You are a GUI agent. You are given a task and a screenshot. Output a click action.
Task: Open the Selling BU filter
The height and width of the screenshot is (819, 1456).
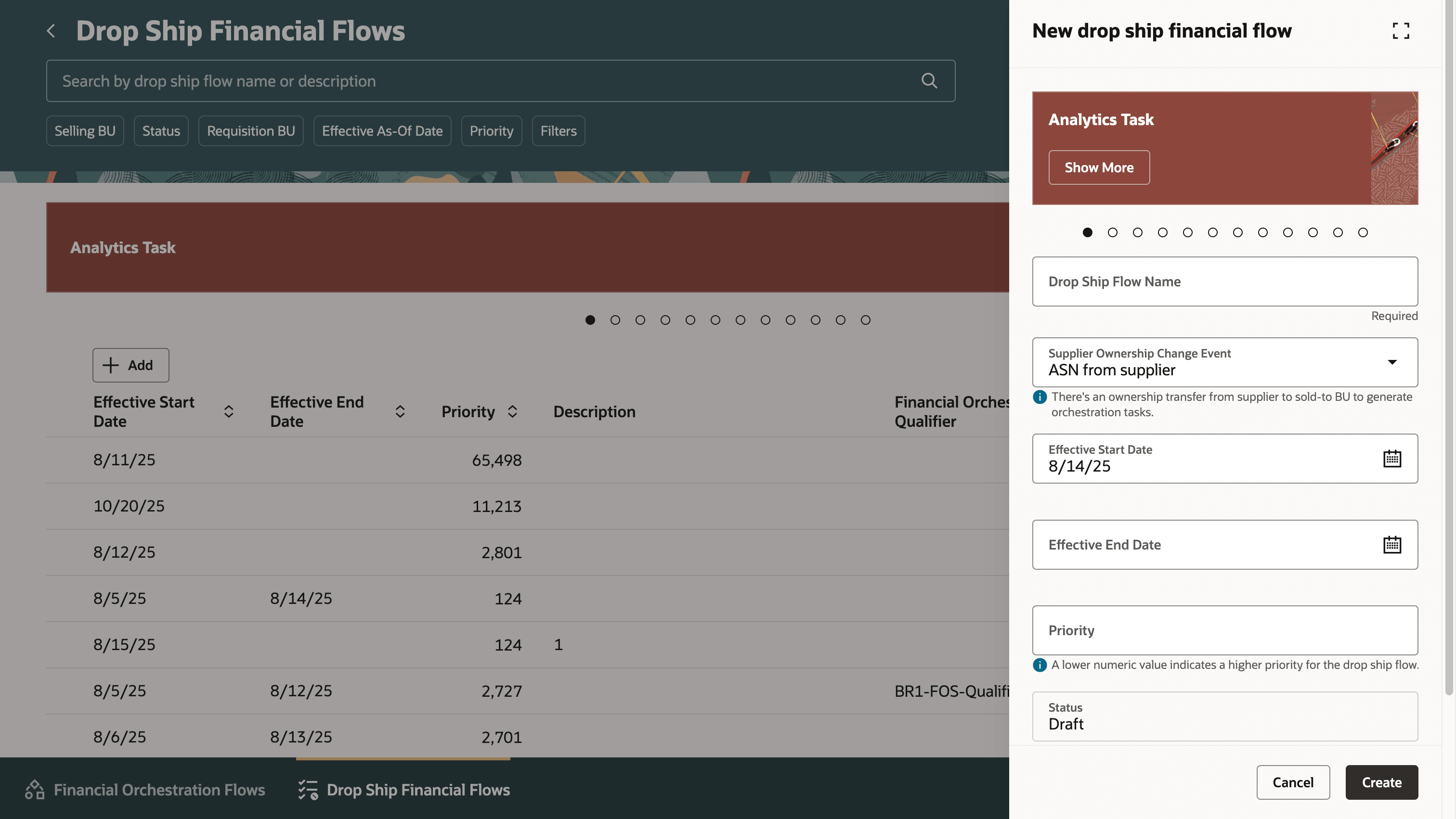(x=85, y=131)
